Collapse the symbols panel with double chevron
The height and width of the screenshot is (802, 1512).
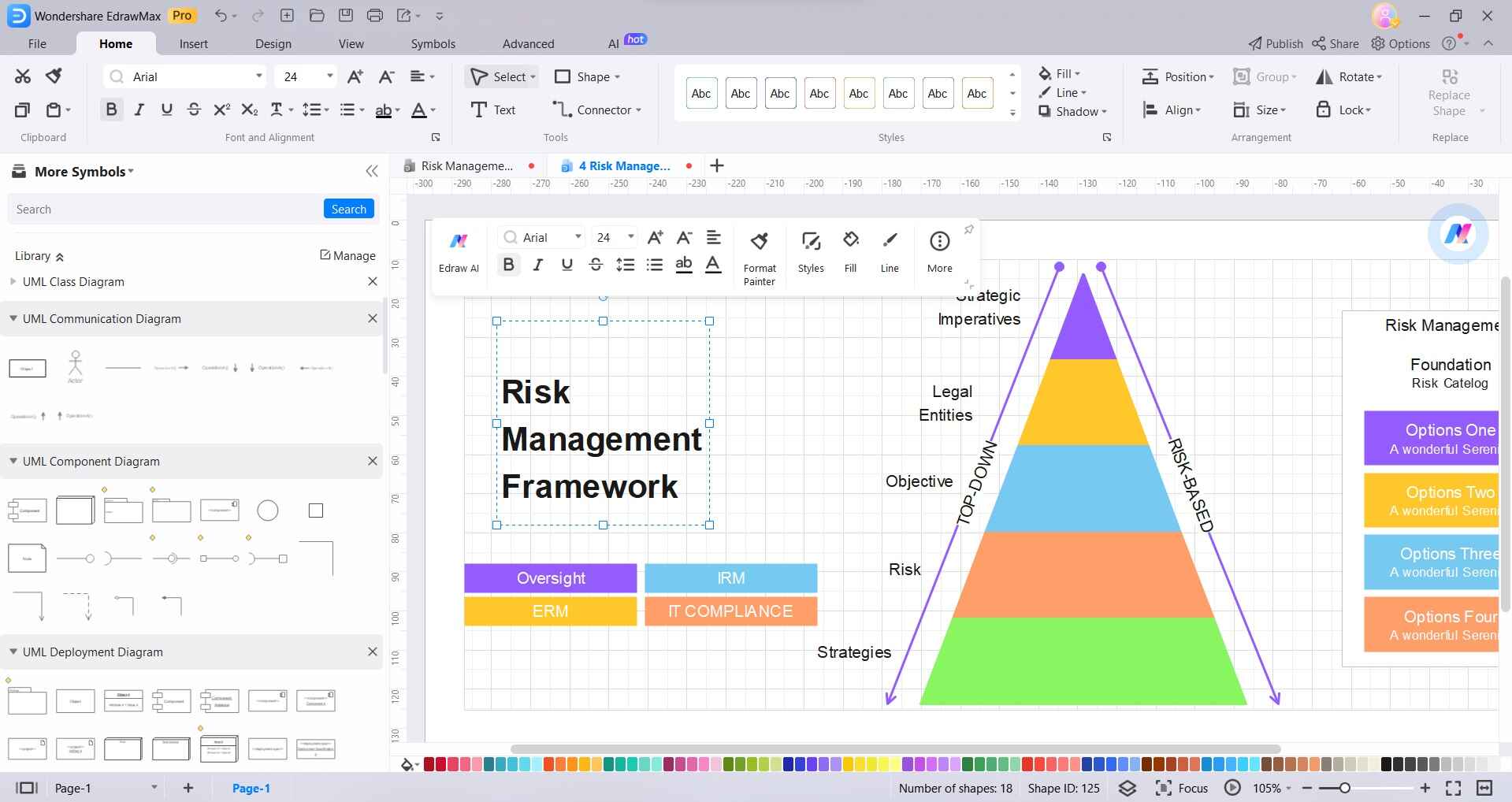pos(372,172)
